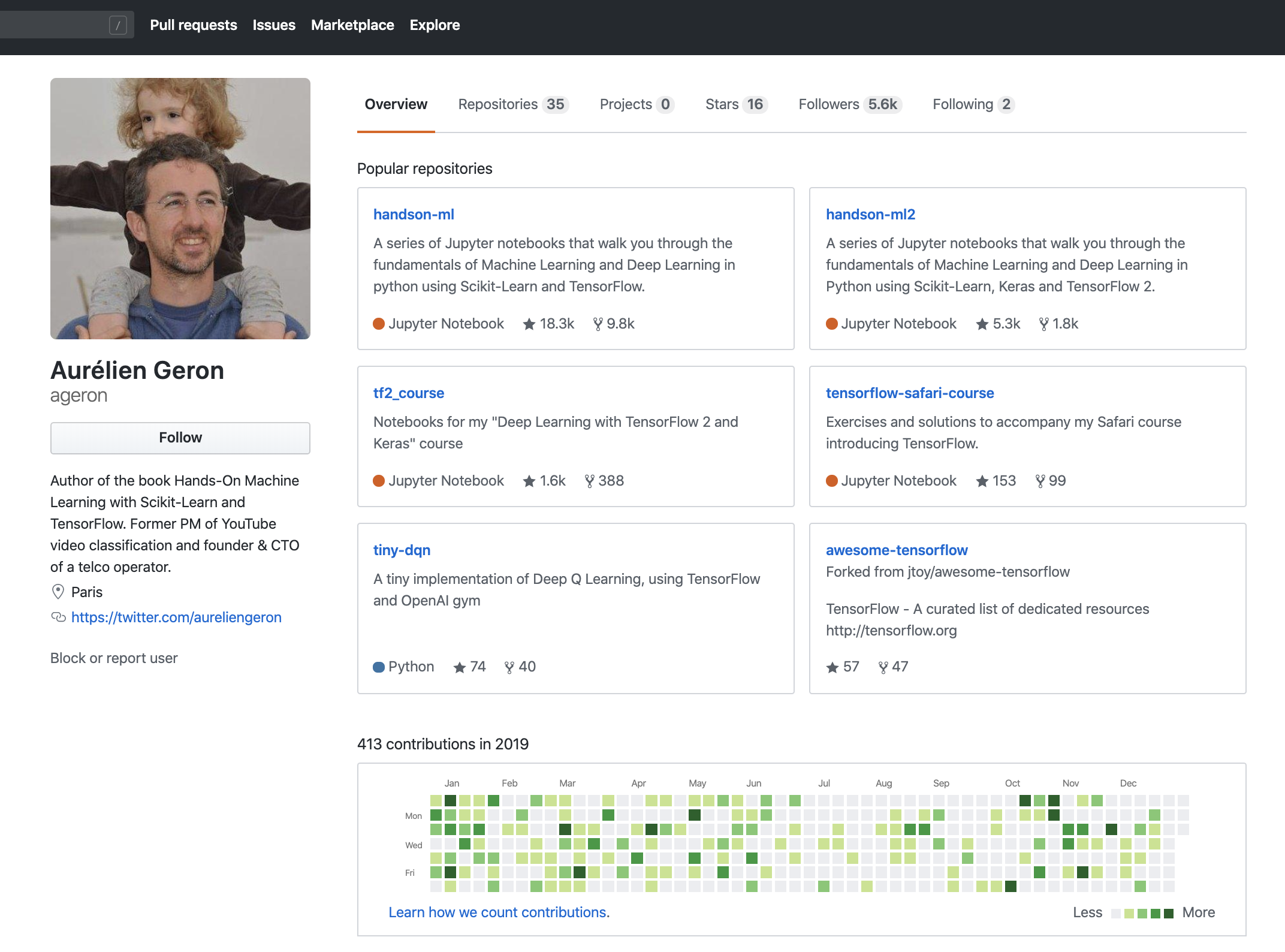The image size is (1285, 952).
Task: Open the Repositories tab
Action: click(512, 104)
